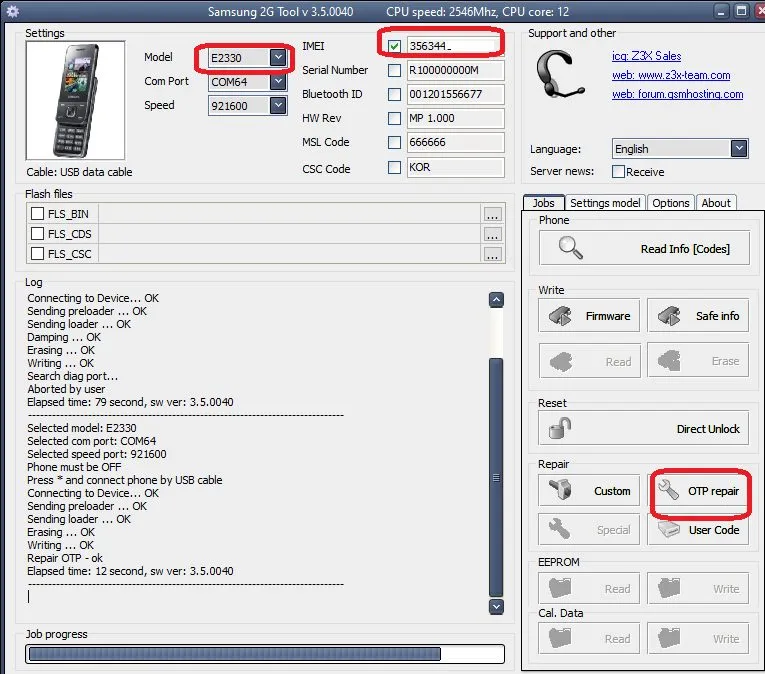Click the Custom repair tool icon
The image size is (765, 674).
tap(560, 490)
